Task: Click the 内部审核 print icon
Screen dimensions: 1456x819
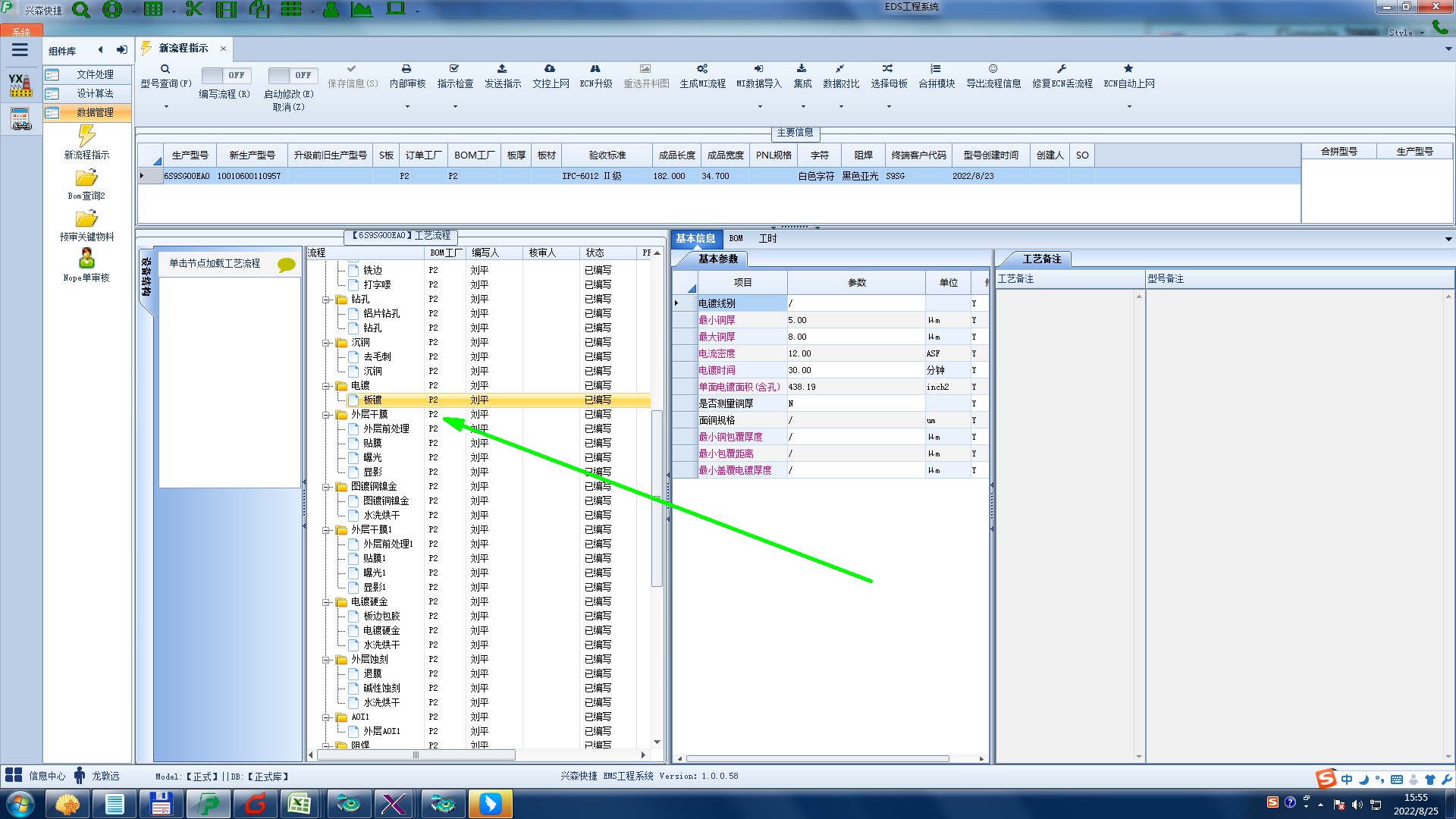Action: (x=406, y=69)
